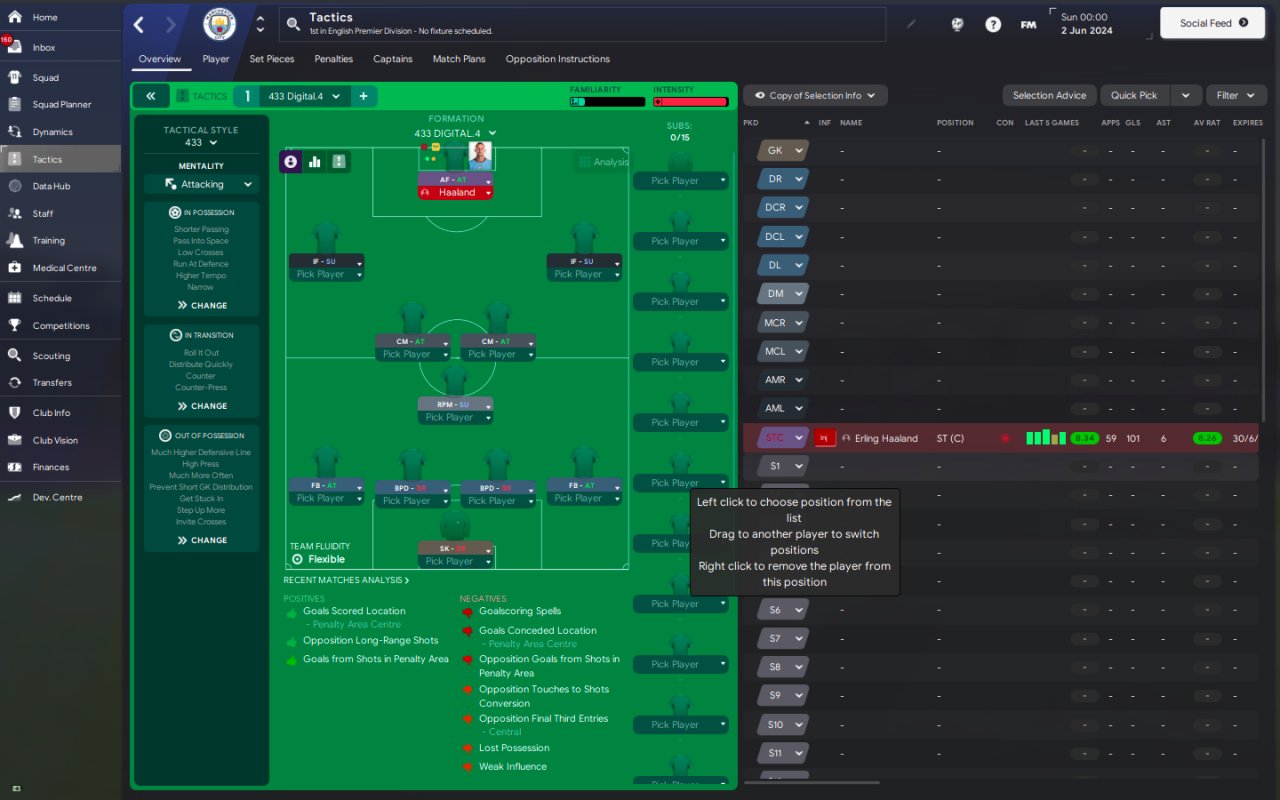Open the Haaland player selection dropdown
This screenshot has height=800, width=1280.
[x=455, y=193]
